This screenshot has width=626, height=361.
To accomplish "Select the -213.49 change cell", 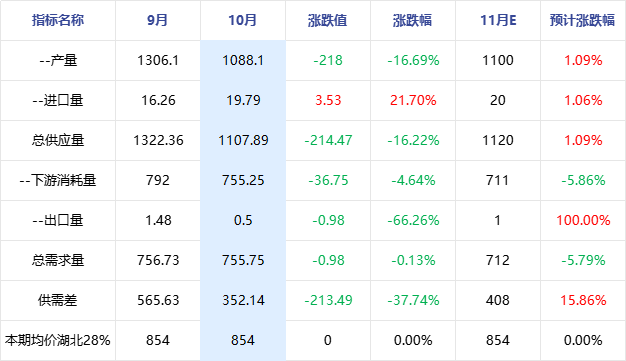I will click(x=328, y=300).
